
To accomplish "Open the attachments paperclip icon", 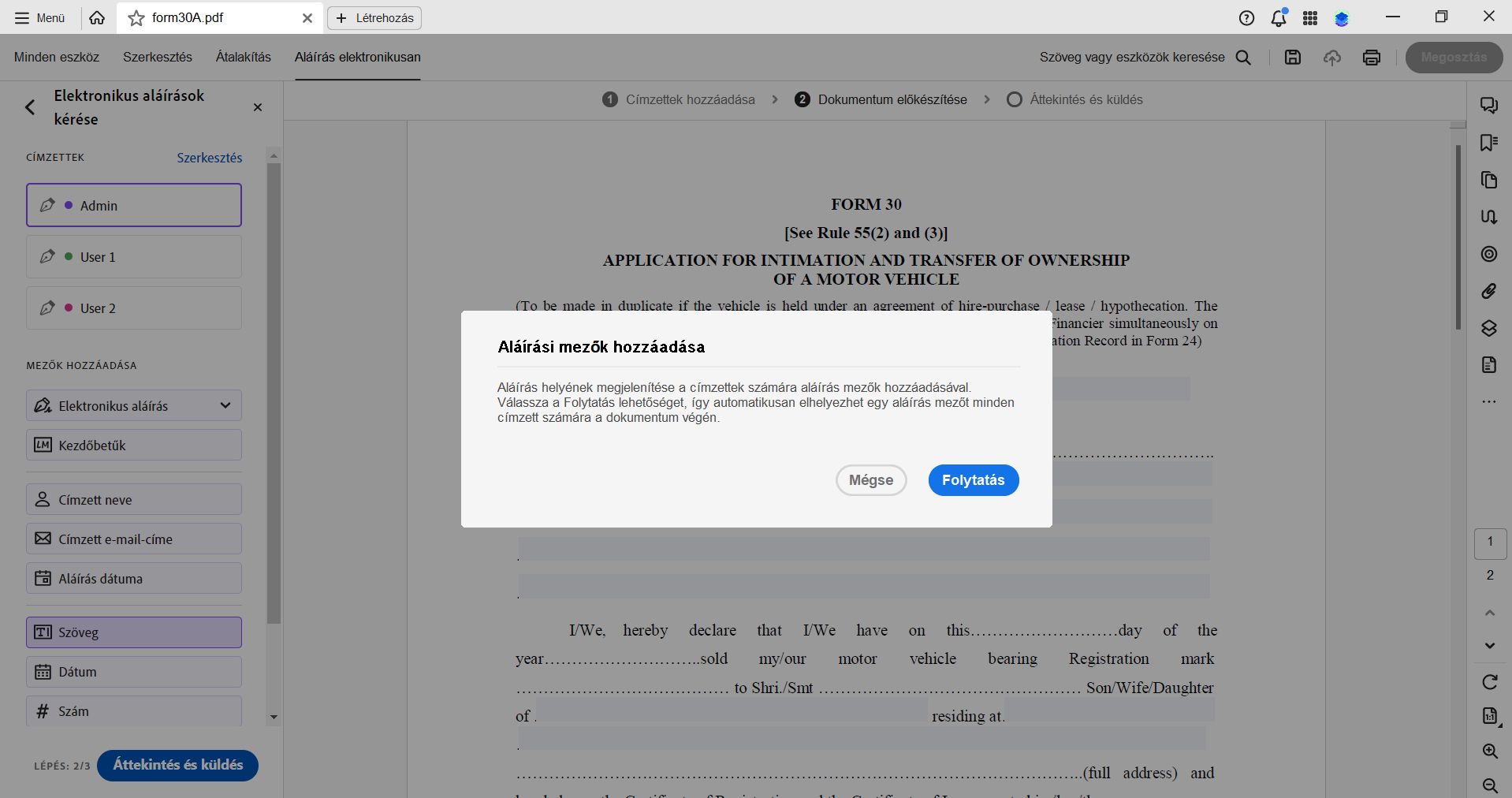I will point(1489,291).
